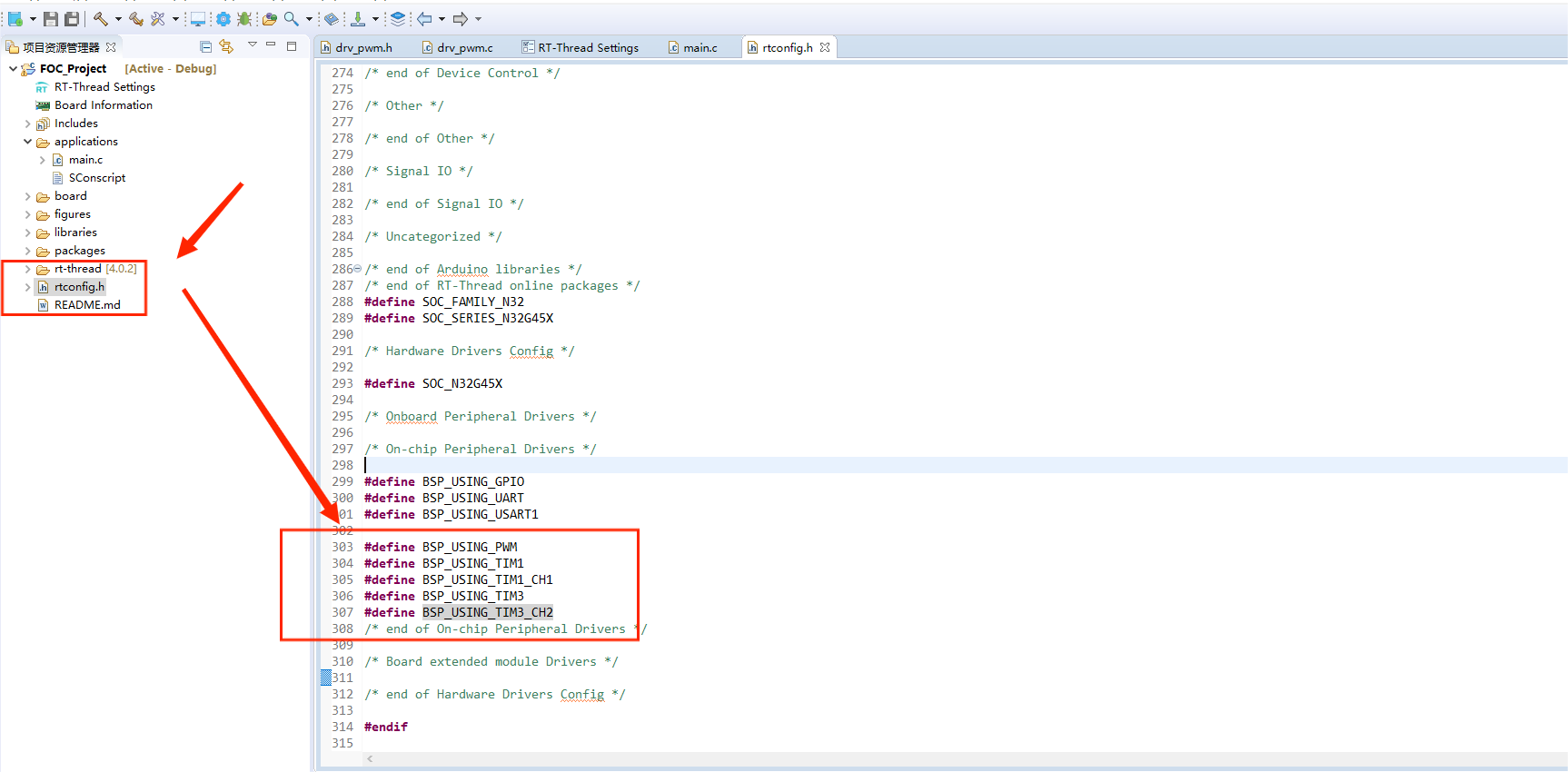Open the download icon dropdown arrow

pos(375,19)
